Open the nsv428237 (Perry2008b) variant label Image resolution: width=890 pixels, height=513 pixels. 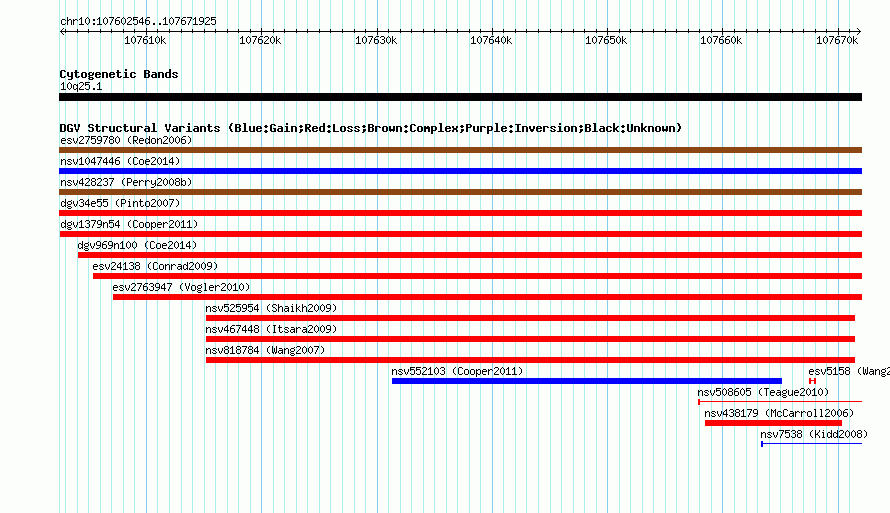(x=126, y=182)
